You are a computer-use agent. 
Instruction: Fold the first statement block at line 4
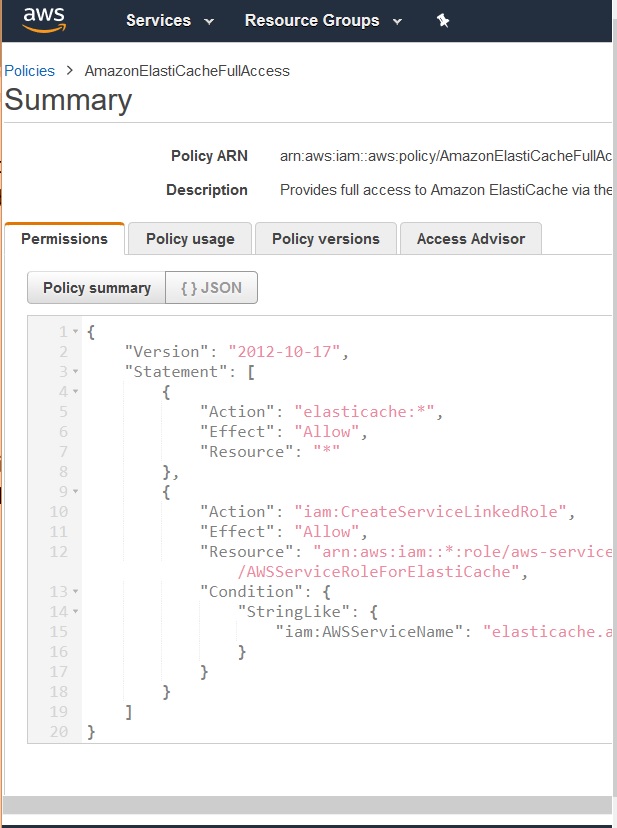click(76, 392)
